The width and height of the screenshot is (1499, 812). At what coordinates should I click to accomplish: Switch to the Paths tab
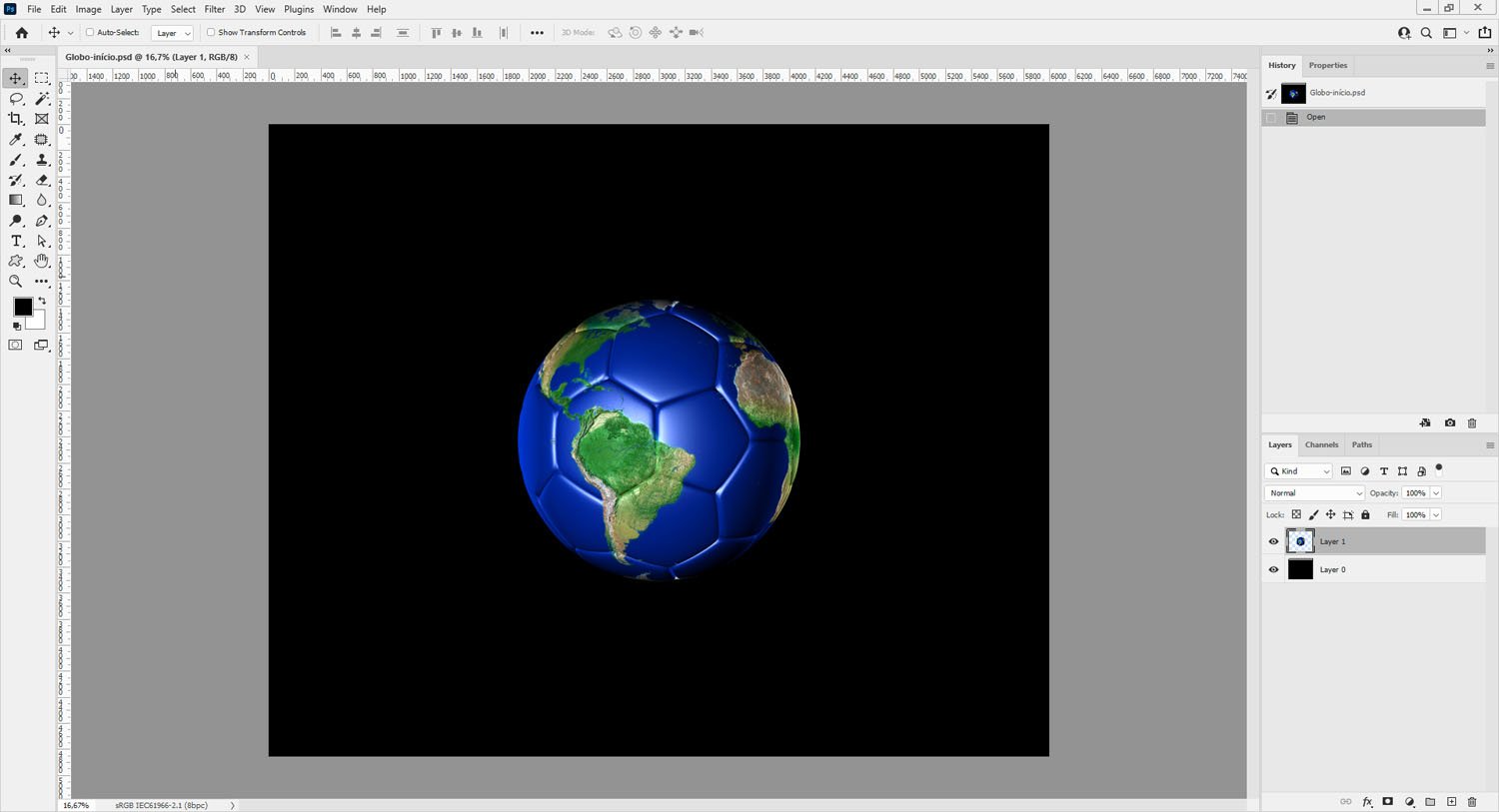coord(1362,445)
